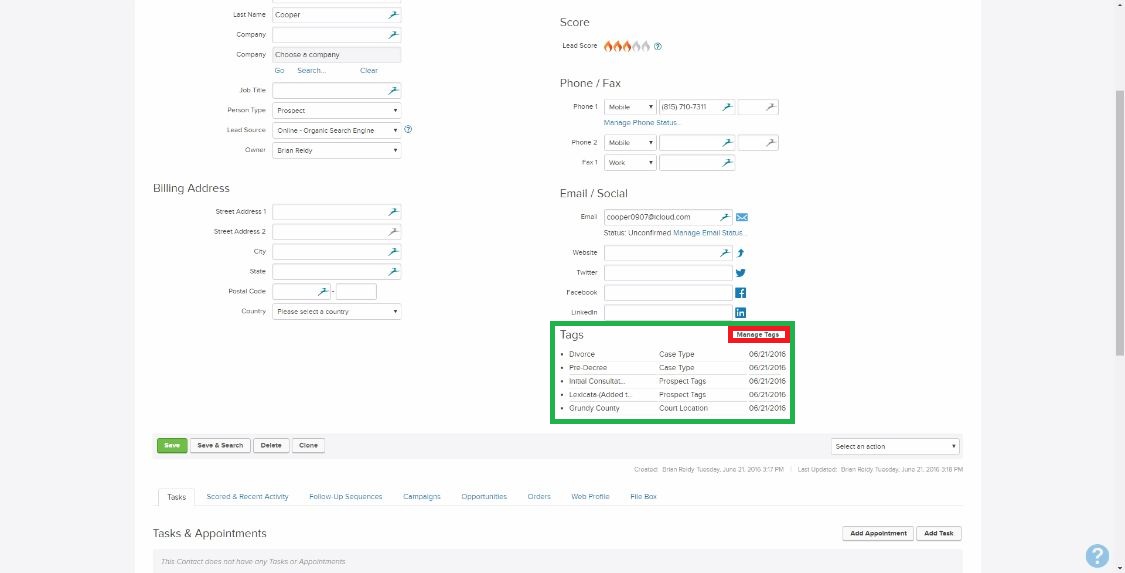Open the Campaigns tab
Screen dimensions: 1125x573
422,496
